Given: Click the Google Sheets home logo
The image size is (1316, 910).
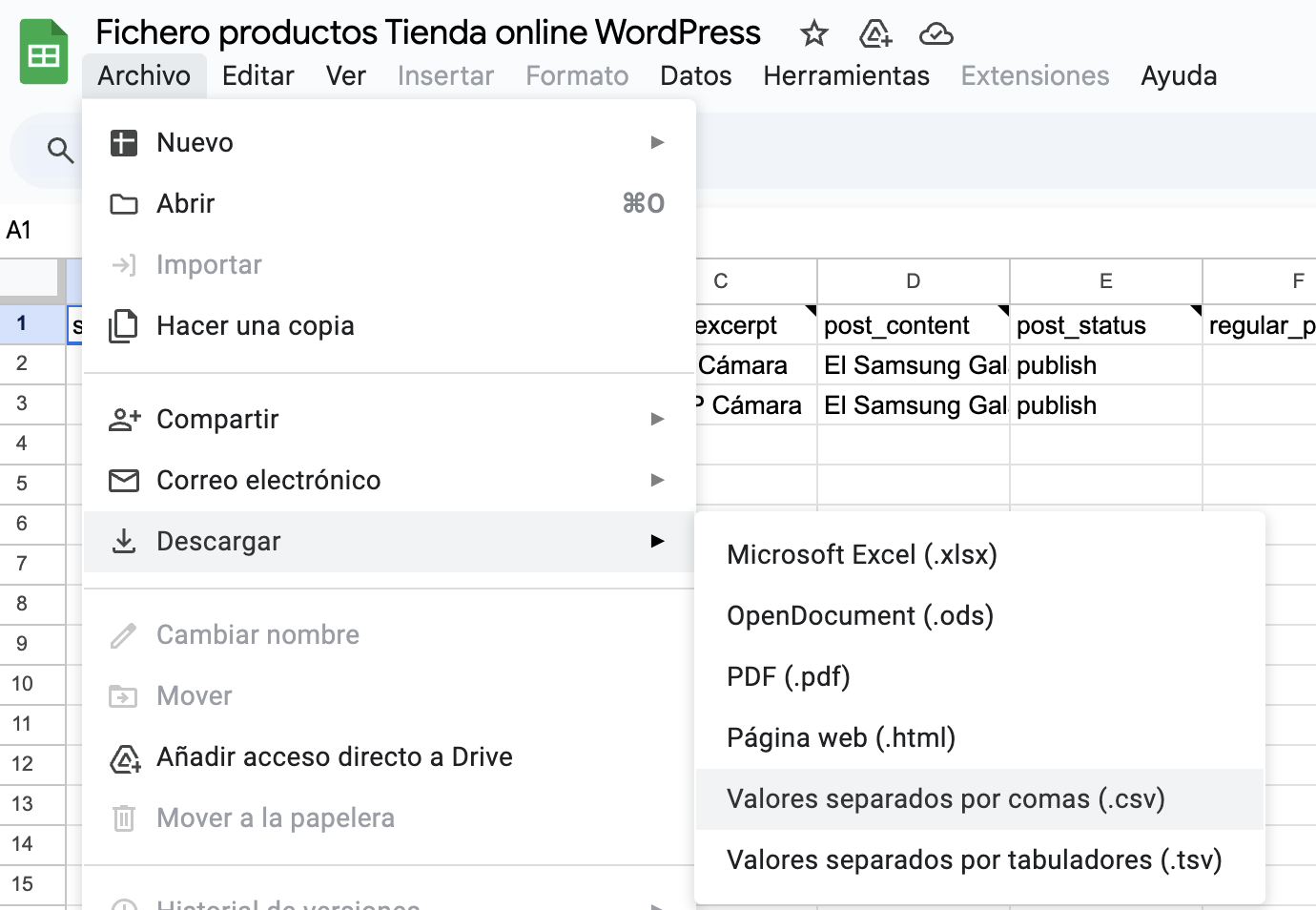Looking at the screenshot, I should click(44, 52).
